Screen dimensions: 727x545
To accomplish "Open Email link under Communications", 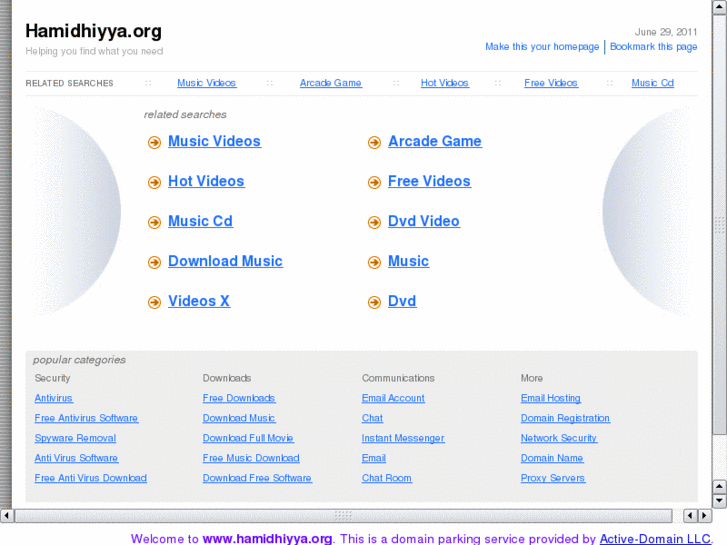I will pyautogui.click(x=374, y=458).
